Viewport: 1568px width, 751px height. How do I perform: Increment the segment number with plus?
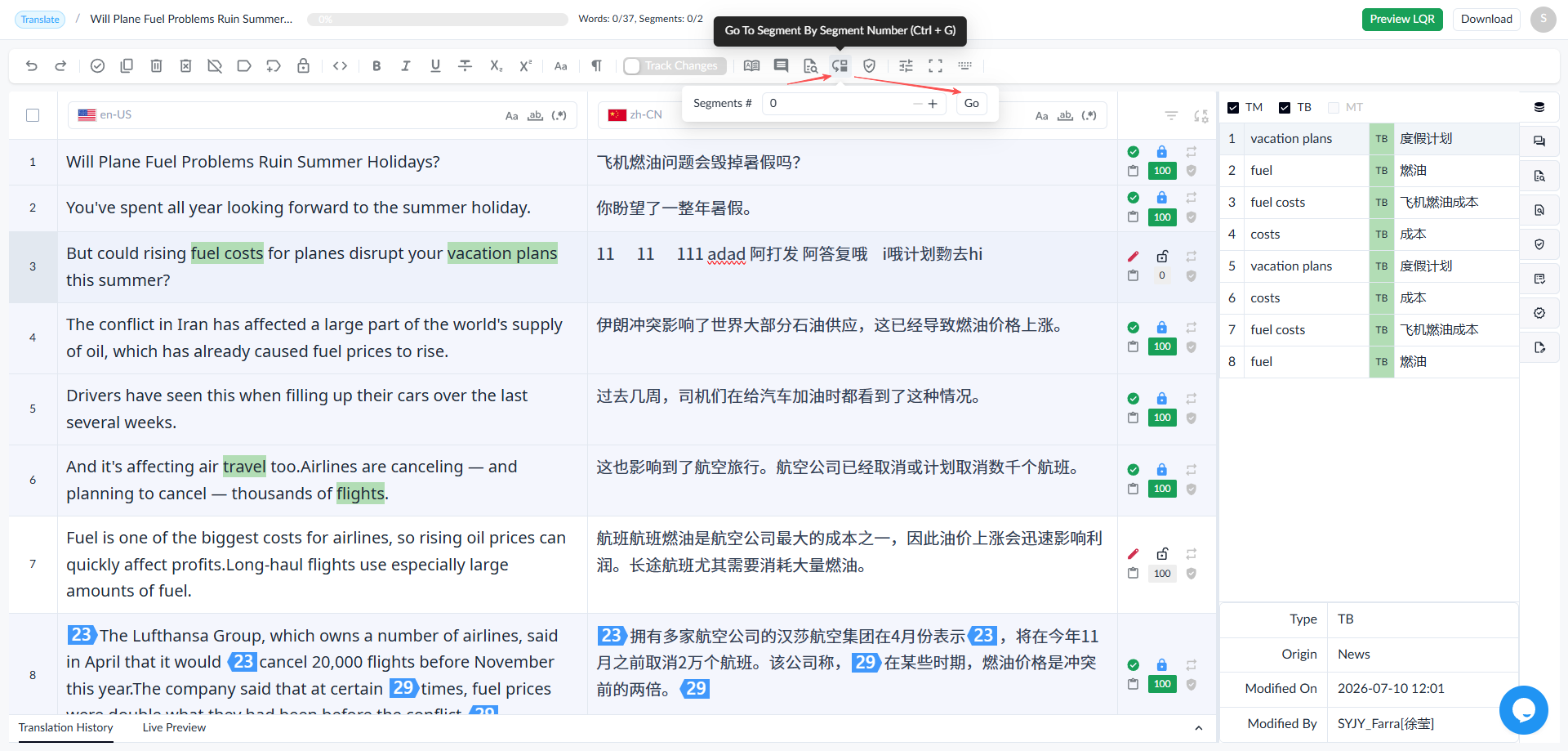point(933,104)
